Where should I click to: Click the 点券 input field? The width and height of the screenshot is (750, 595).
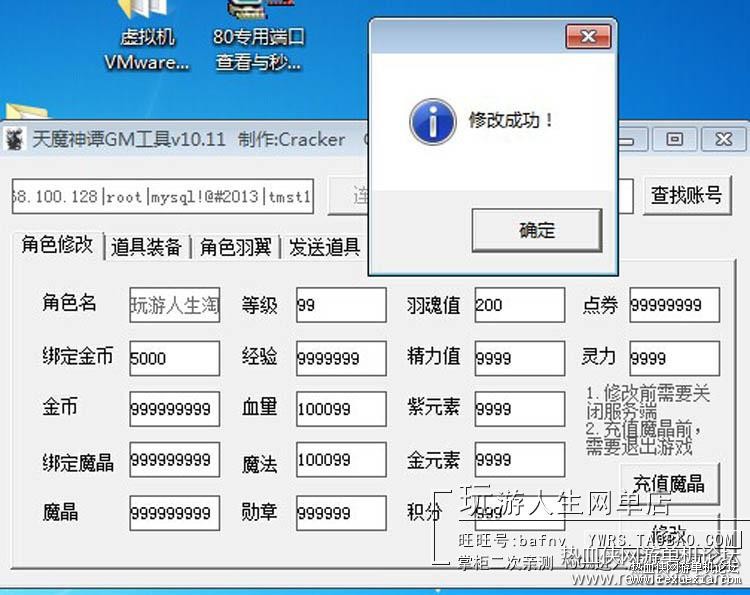674,305
